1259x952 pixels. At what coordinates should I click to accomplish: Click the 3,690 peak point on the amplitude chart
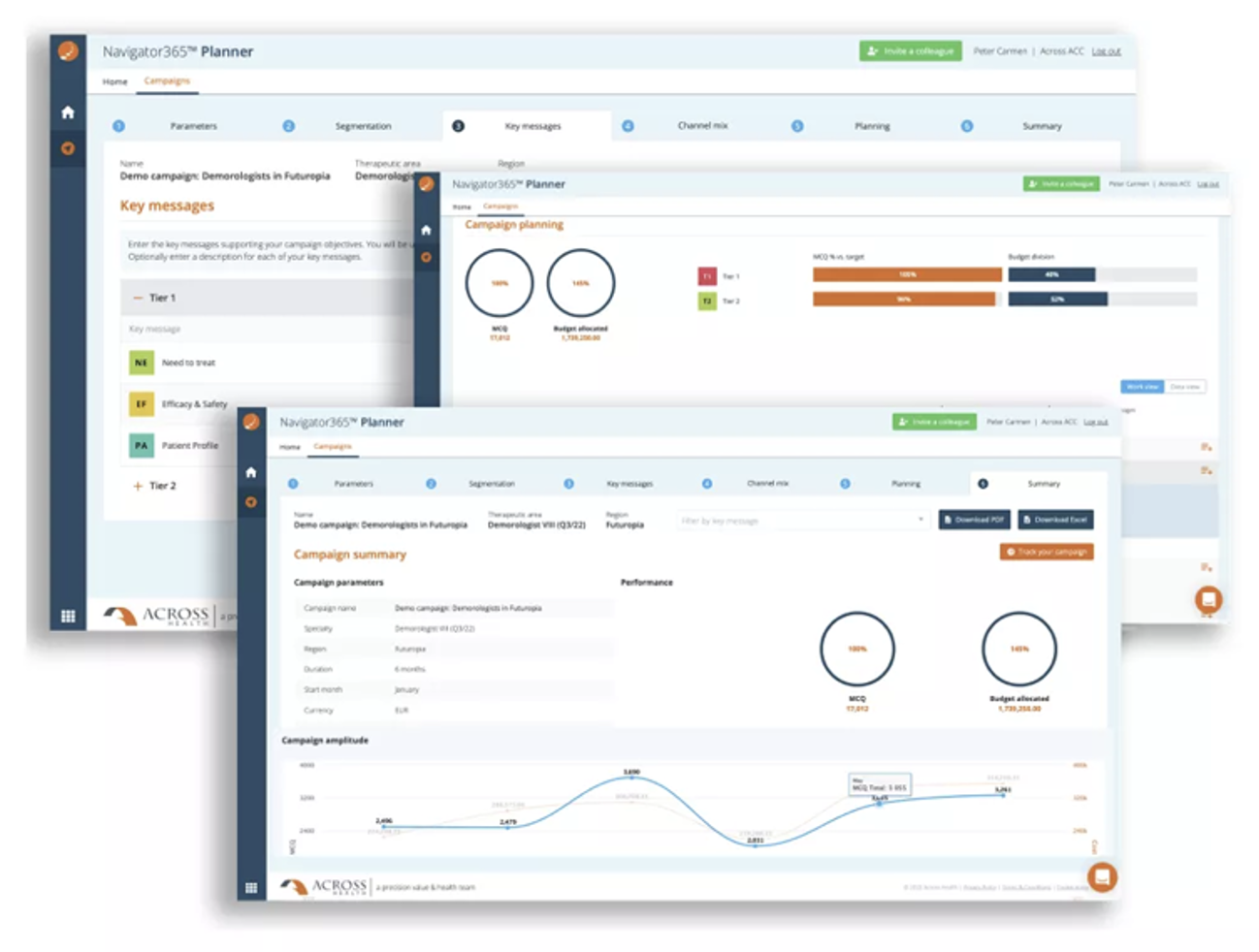(x=630, y=777)
